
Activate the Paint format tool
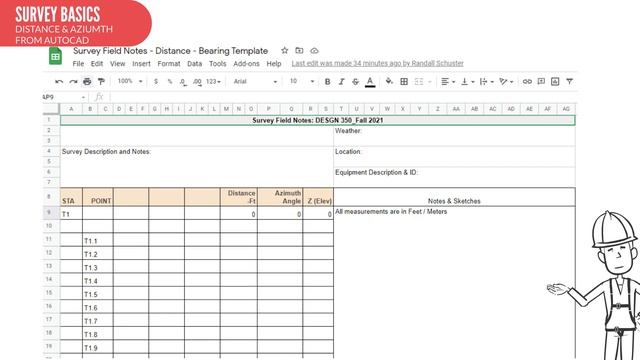coord(101,82)
